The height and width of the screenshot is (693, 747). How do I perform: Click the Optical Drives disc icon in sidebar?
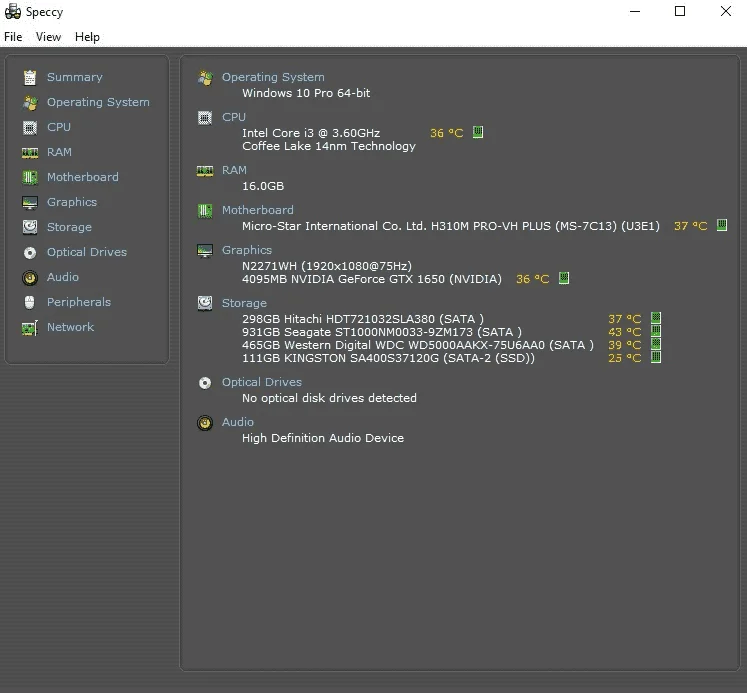click(30, 252)
